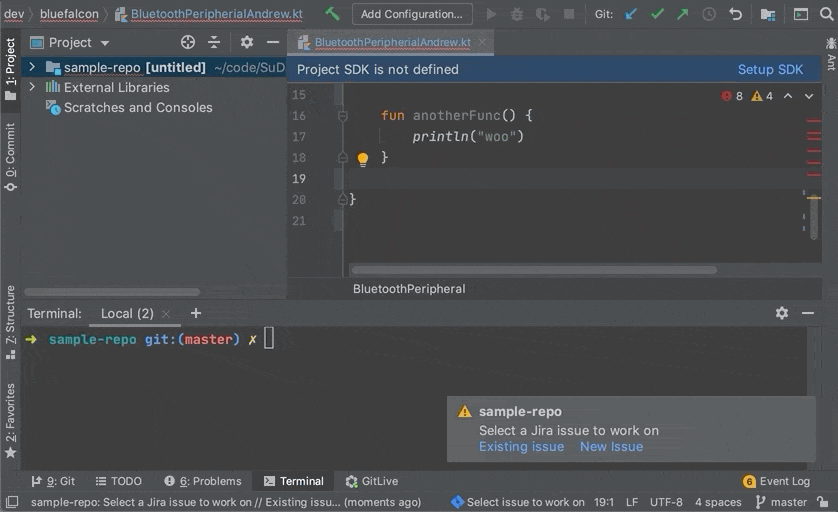The width and height of the screenshot is (838, 512).
Task: Click the Git Update Project arrow
Action: [x=631, y=14]
